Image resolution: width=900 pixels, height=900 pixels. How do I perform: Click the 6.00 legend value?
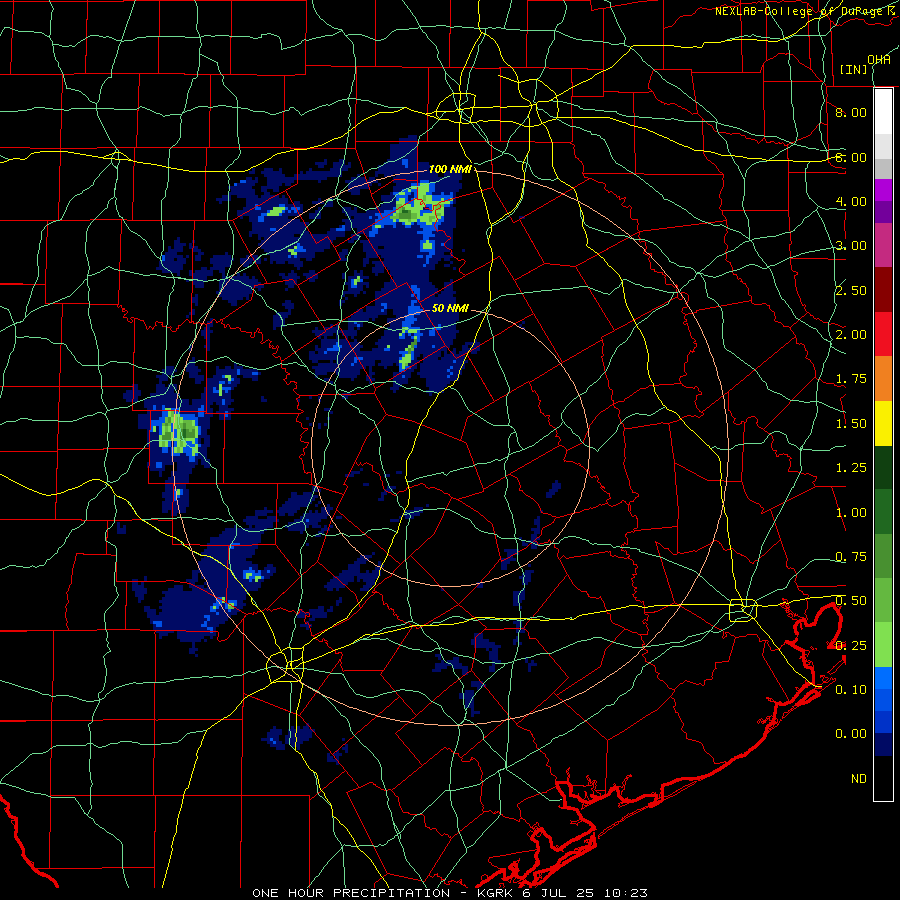[851, 157]
